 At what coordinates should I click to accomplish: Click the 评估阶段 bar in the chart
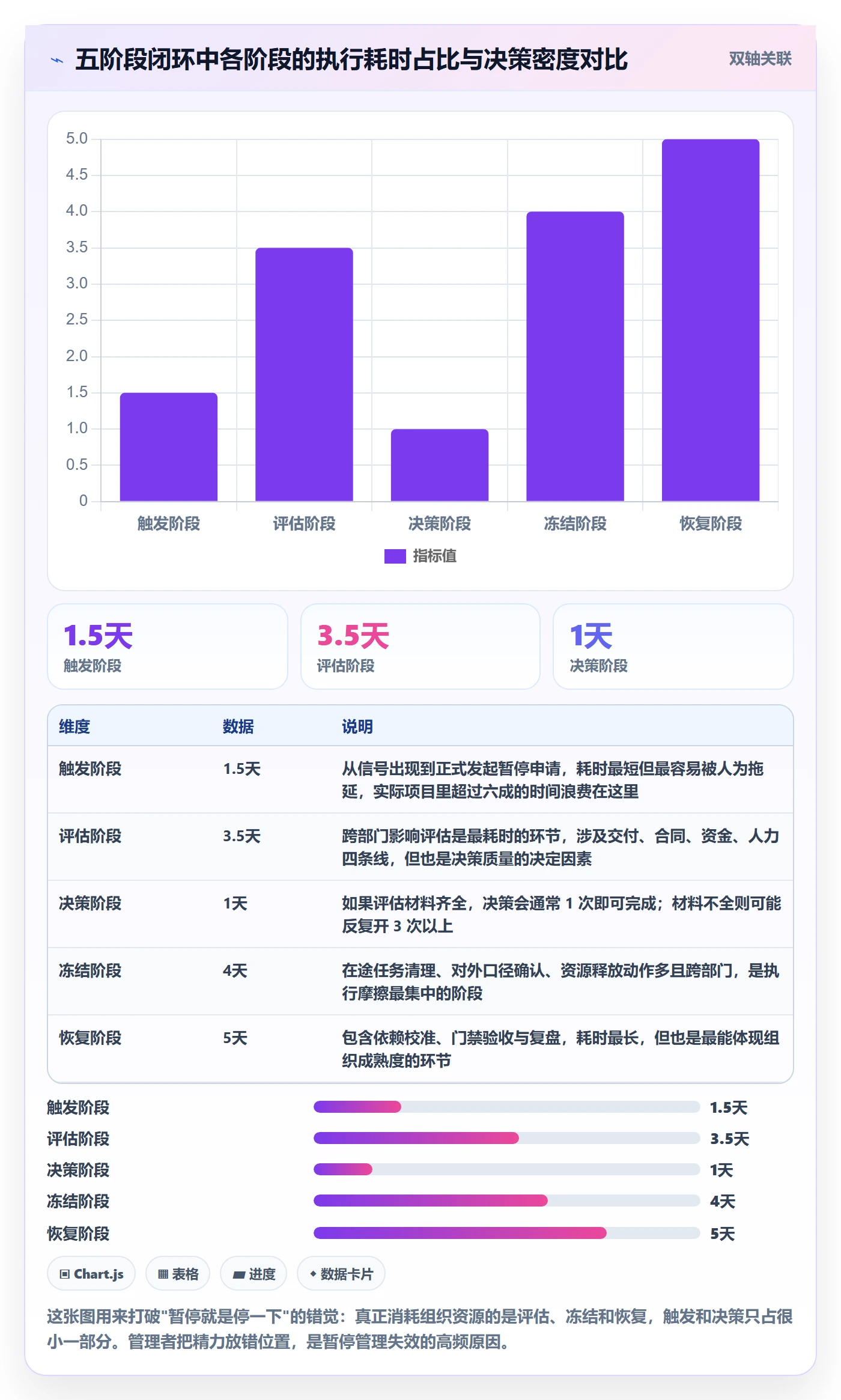(304, 374)
